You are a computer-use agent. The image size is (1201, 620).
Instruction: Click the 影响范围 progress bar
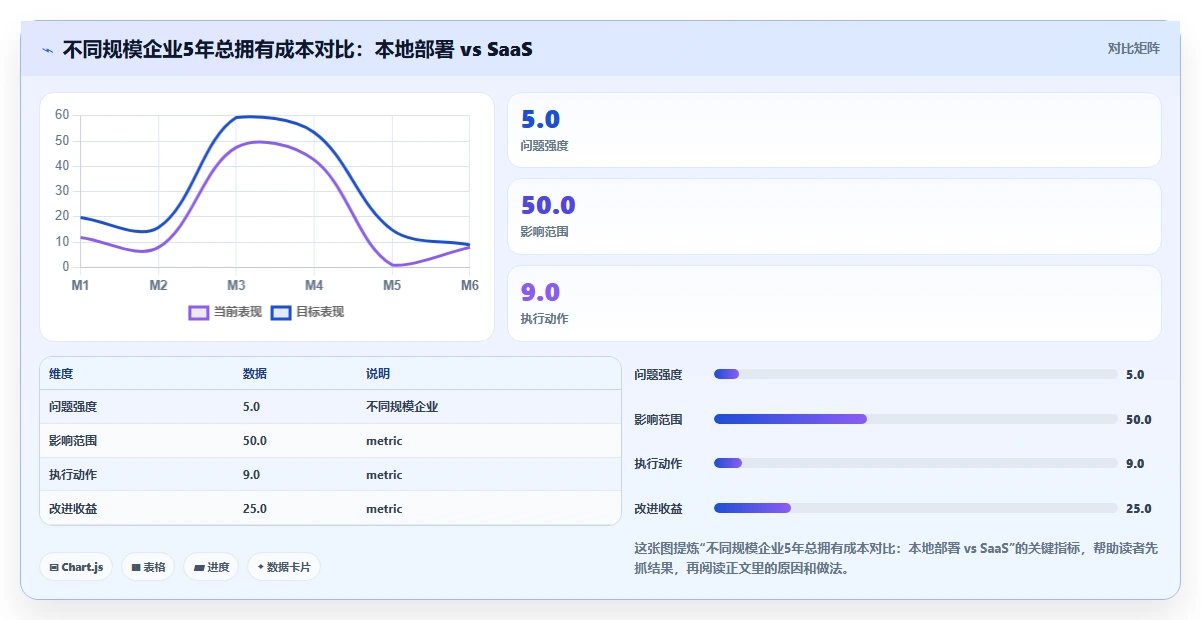(x=915, y=419)
